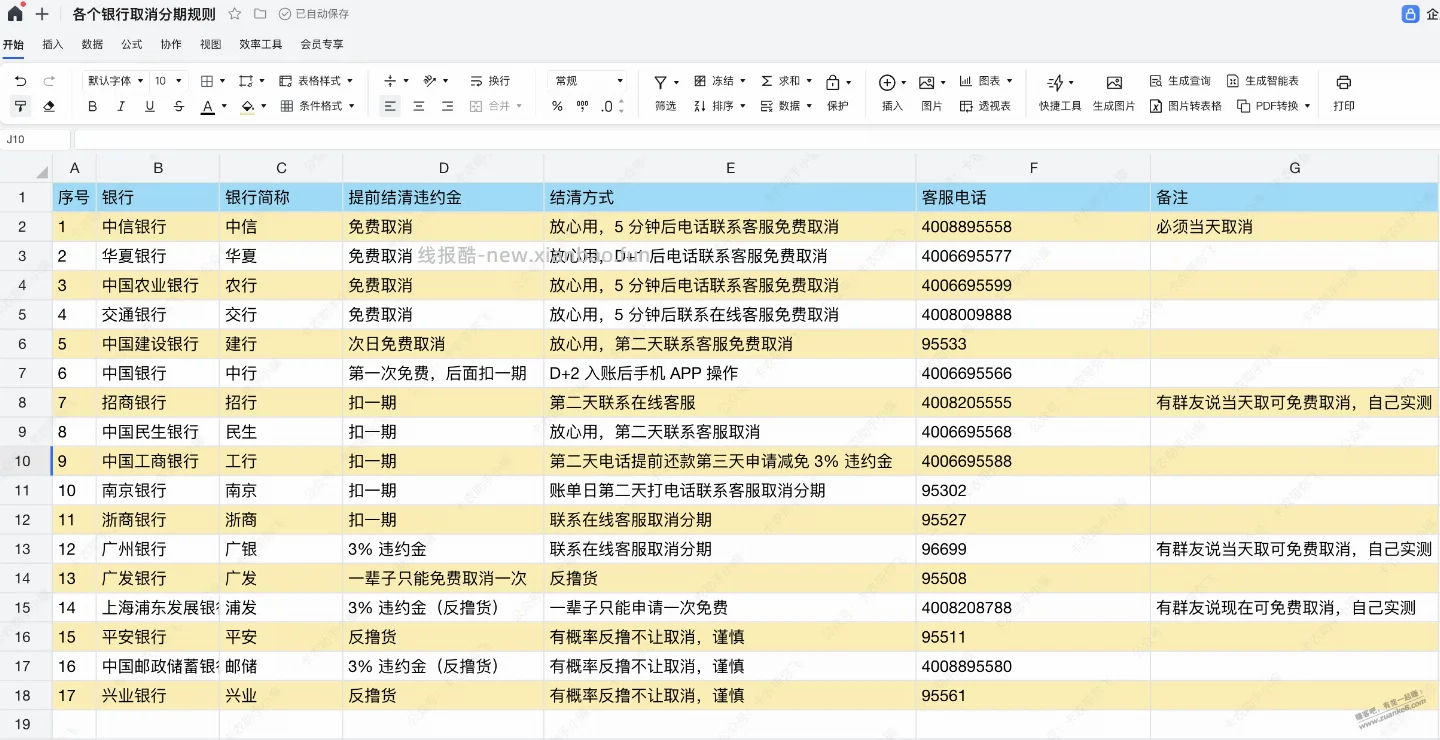Viewport: 1440px width, 740px height.
Task: Click the 数据 toolbar button with list icon
Action: [x=786, y=106]
